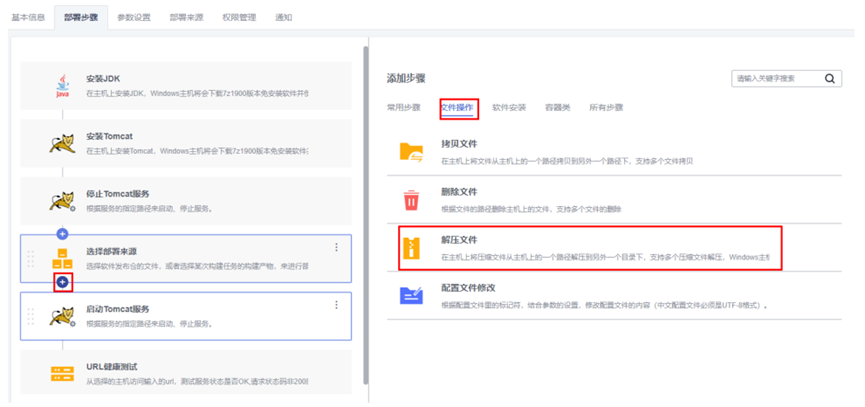Viewport: 865px width, 407px height.
Task: Select the URL健康测试 step title
Action: coord(111,367)
